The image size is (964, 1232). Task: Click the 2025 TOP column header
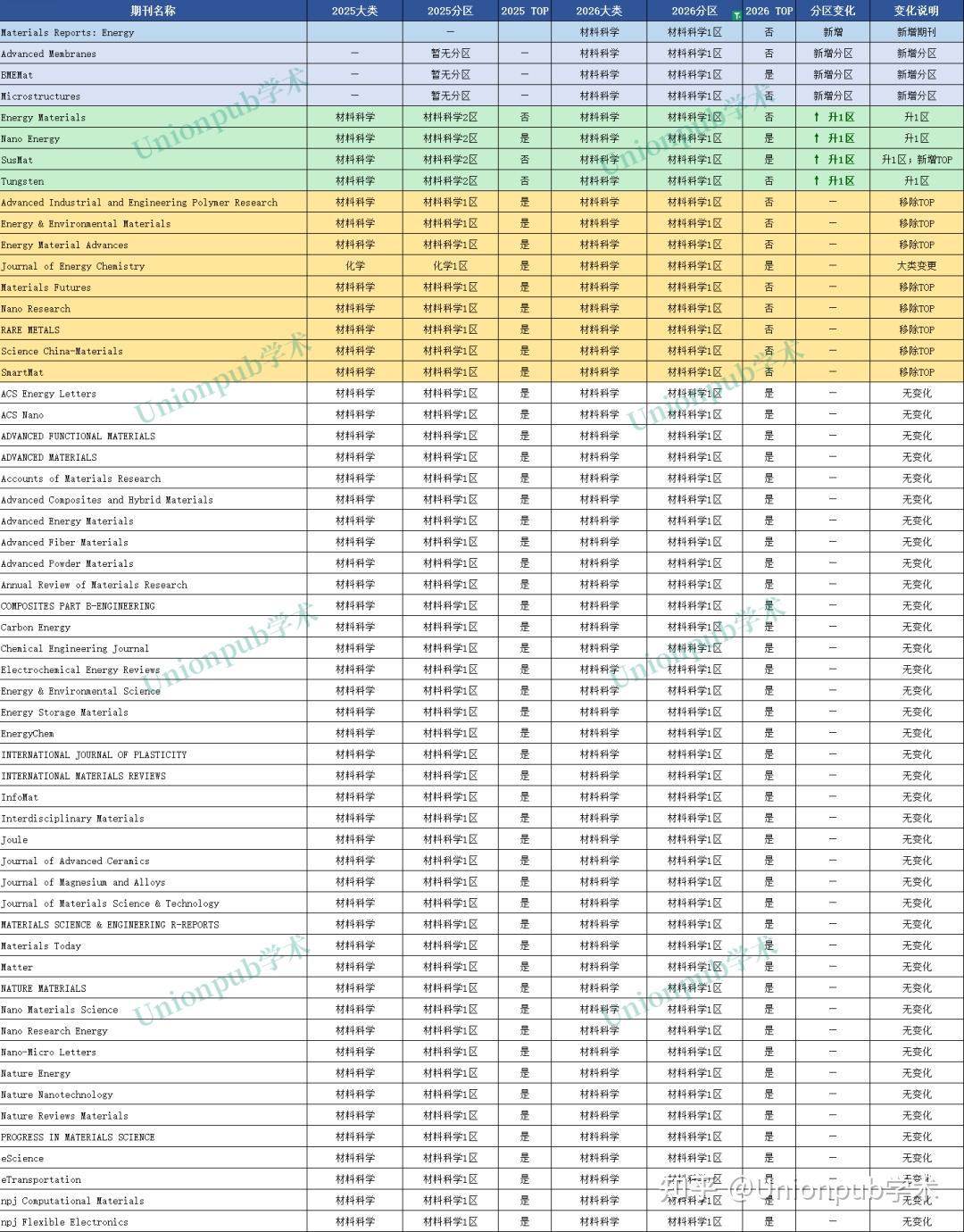(x=525, y=11)
